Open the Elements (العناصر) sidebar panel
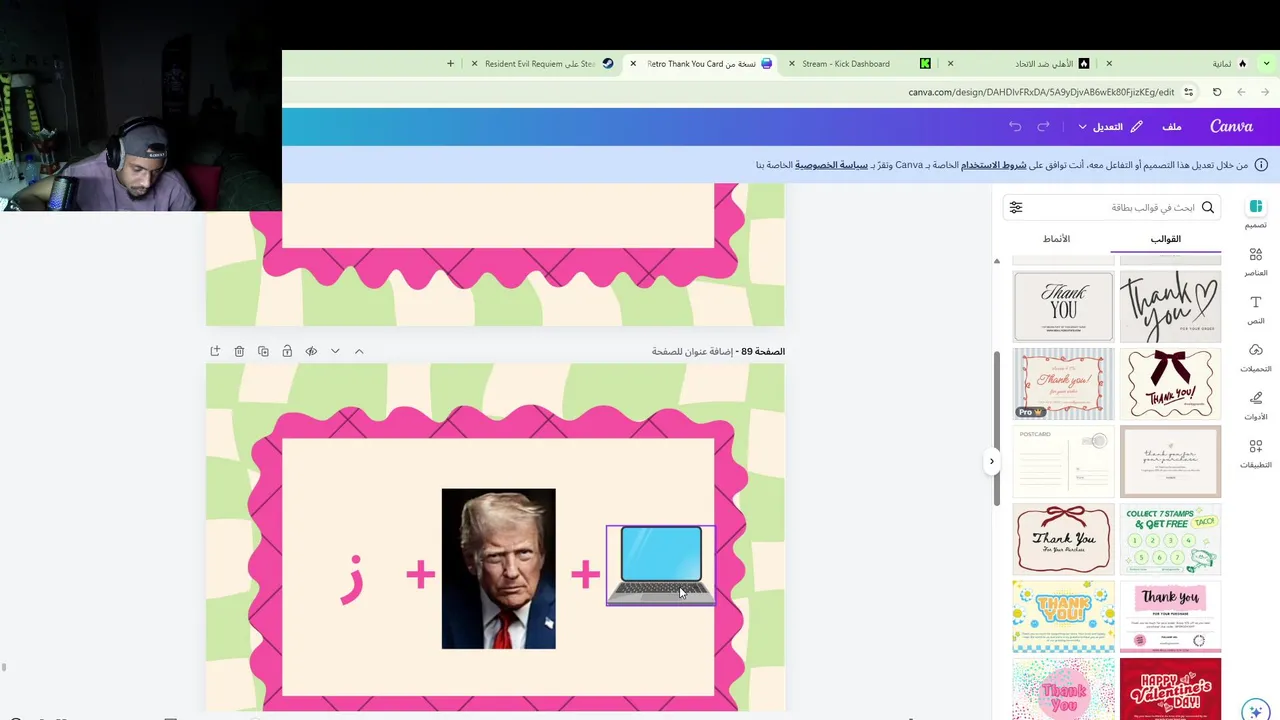The width and height of the screenshot is (1280, 720). tap(1256, 261)
